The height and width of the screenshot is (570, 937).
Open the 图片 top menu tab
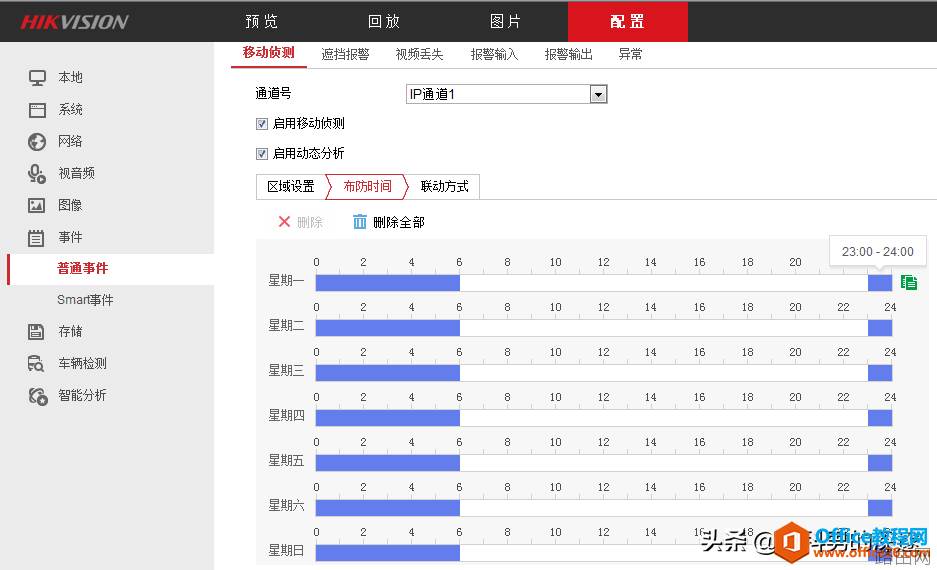click(506, 22)
